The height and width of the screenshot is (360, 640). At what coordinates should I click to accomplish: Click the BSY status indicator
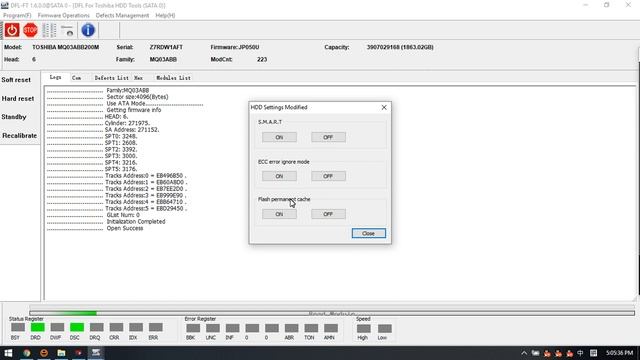[x=18, y=327]
